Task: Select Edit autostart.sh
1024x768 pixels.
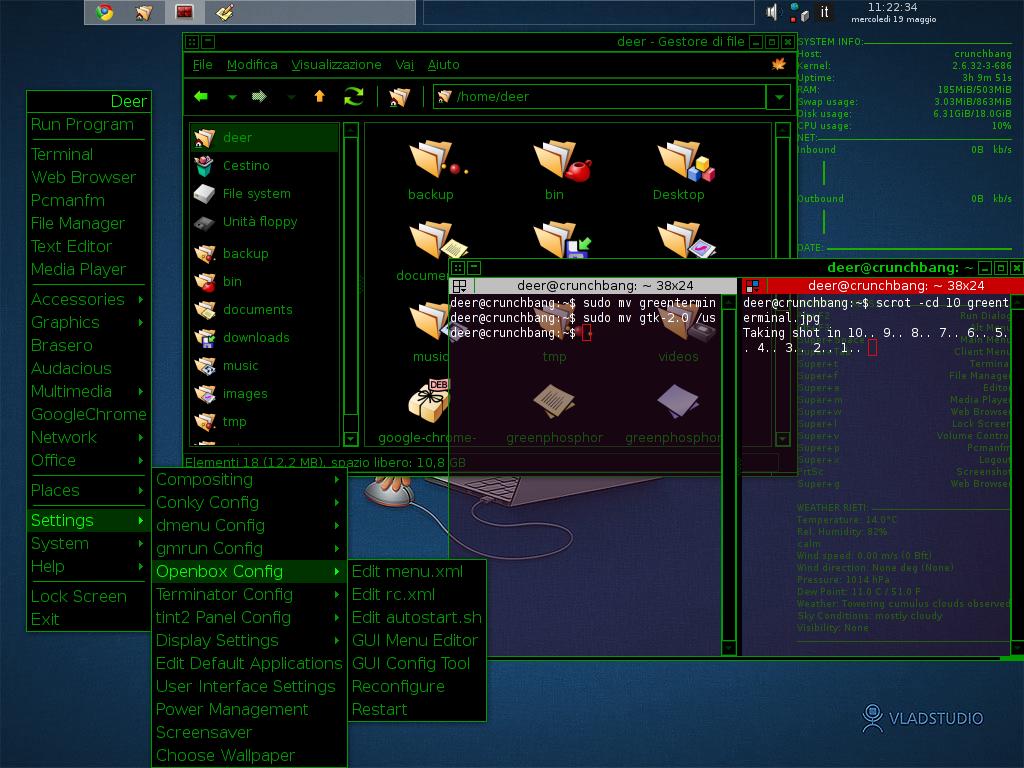Action: (417, 617)
